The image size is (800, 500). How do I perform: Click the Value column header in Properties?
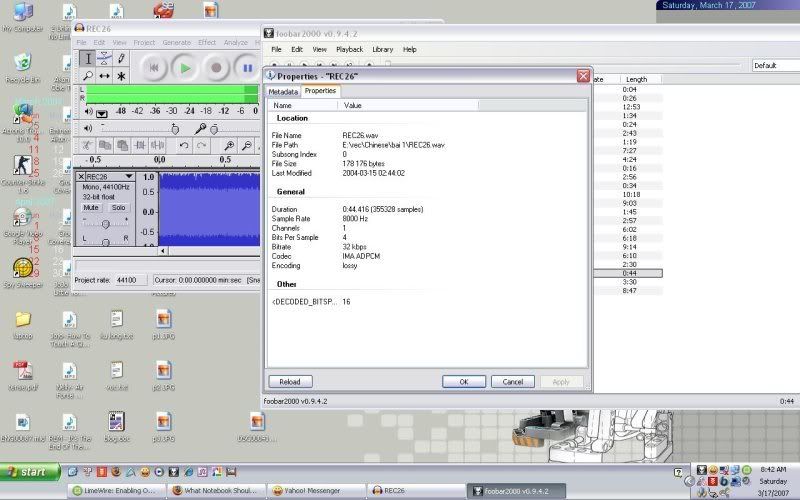(x=408, y=105)
